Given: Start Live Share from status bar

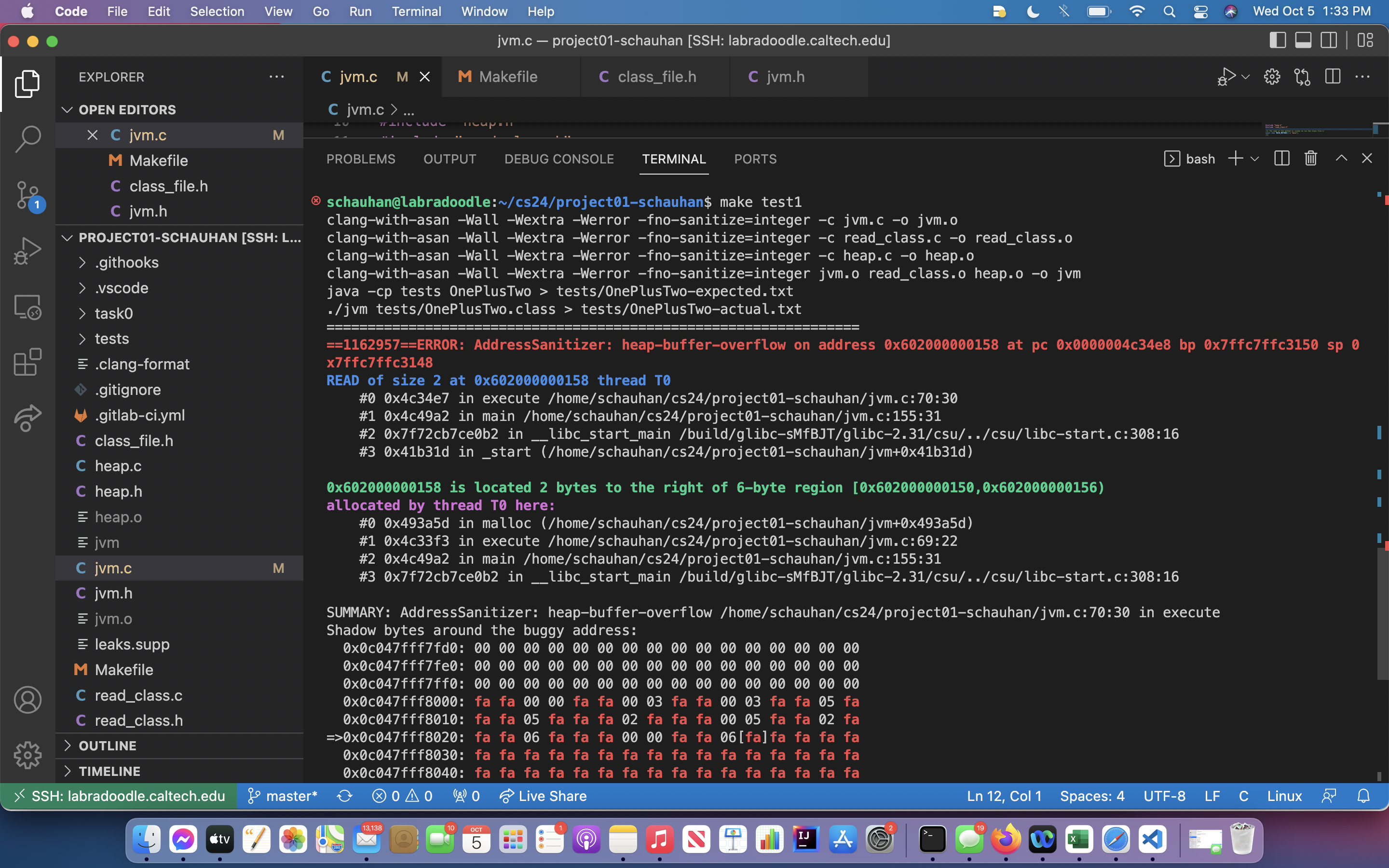Looking at the screenshot, I should [x=543, y=796].
